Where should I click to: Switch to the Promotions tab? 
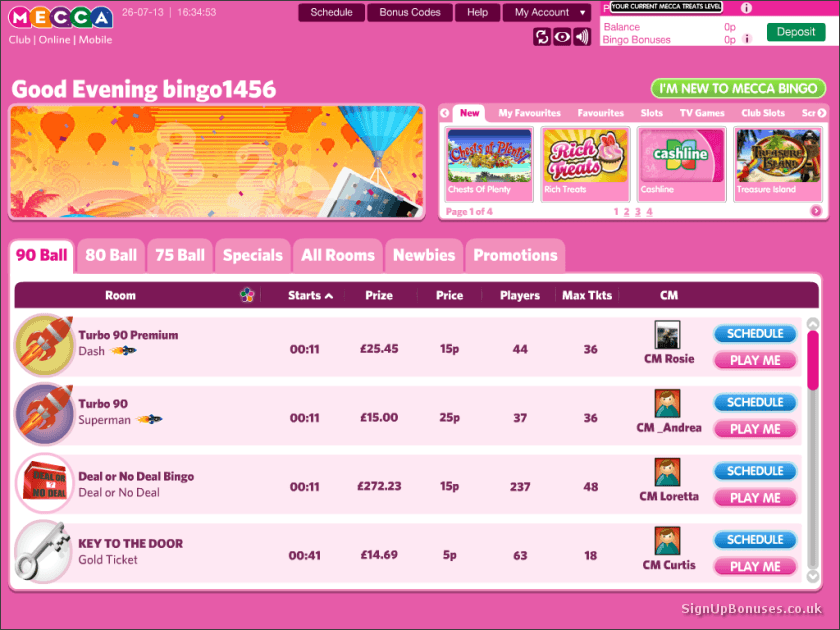coord(515,256)
